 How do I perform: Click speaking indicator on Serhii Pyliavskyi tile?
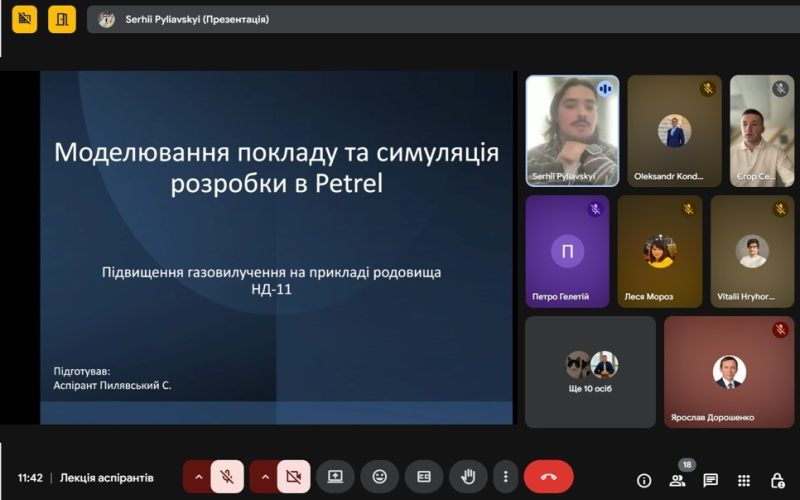pyautogui.click(x=605, y=89)
